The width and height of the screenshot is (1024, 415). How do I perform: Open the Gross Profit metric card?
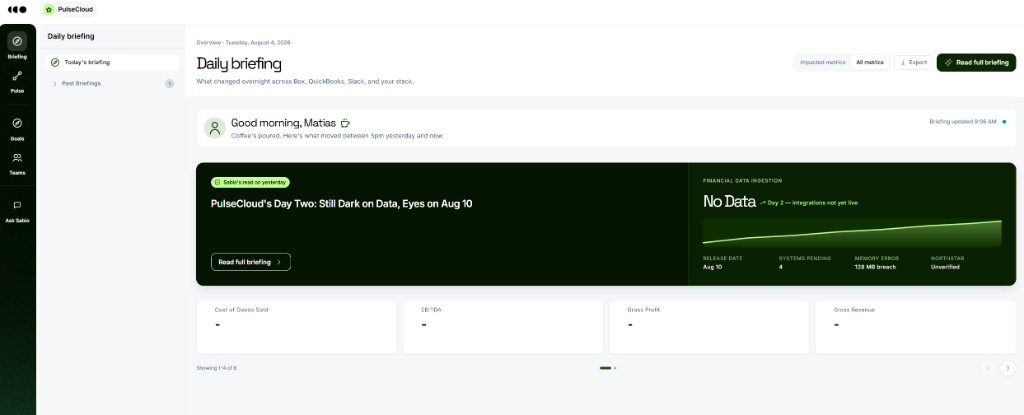click(x=709, y=327)
